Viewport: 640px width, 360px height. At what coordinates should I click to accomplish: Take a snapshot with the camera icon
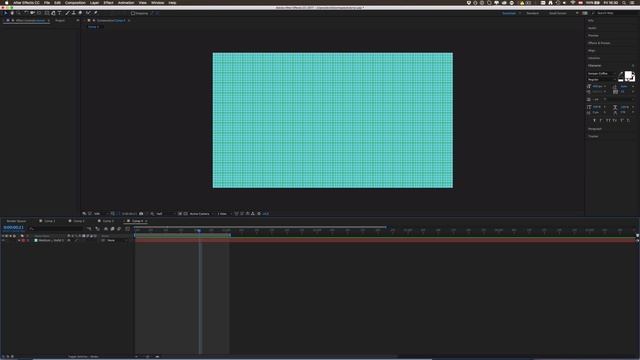(x=141, y=213)
